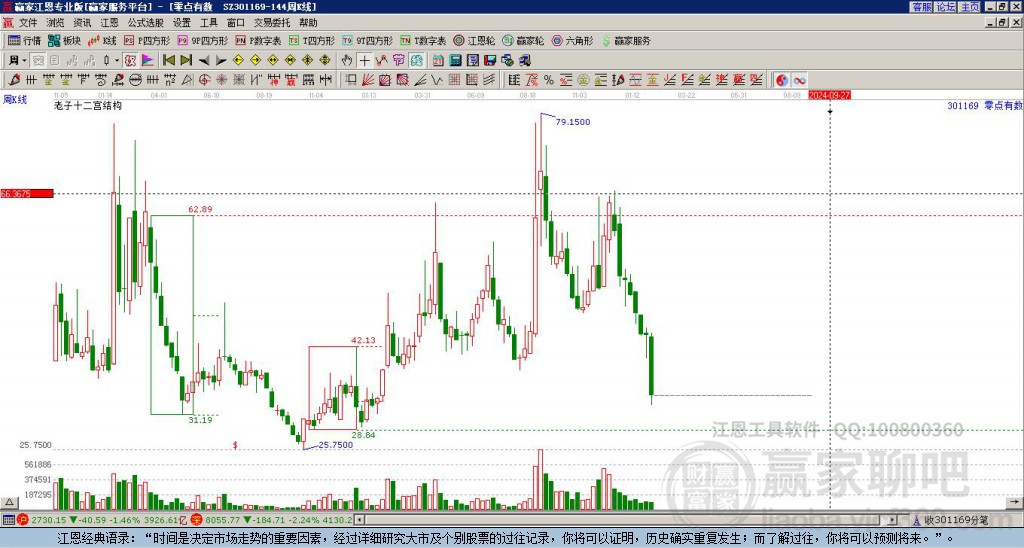Switch to the K线 chart view
This screenshot has width=1024, height=548.
tap(102, 40)
